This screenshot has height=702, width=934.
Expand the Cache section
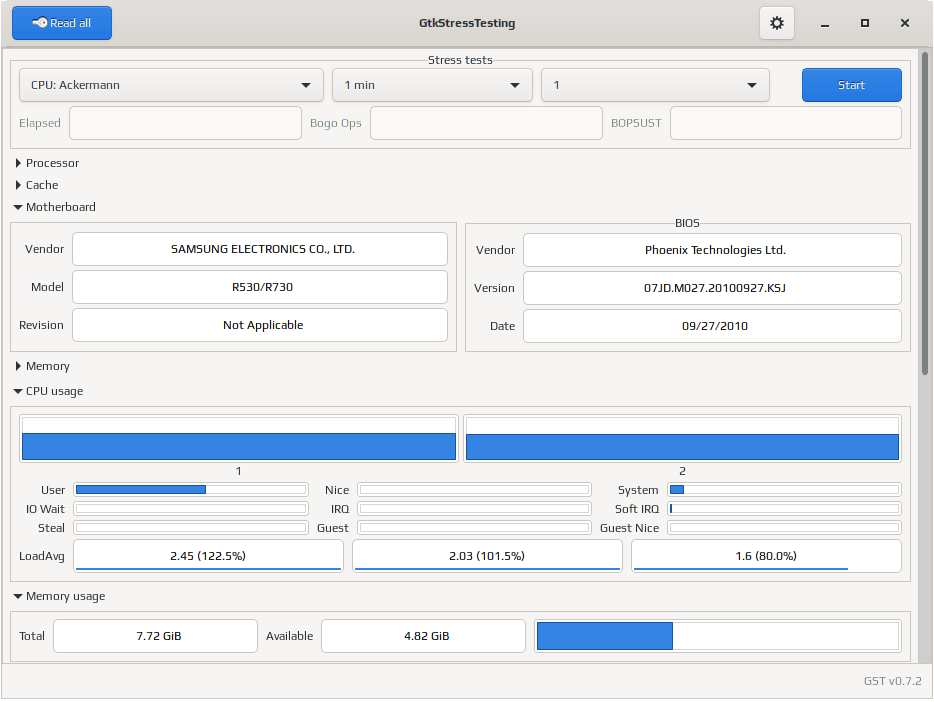[x=37, y=185]
